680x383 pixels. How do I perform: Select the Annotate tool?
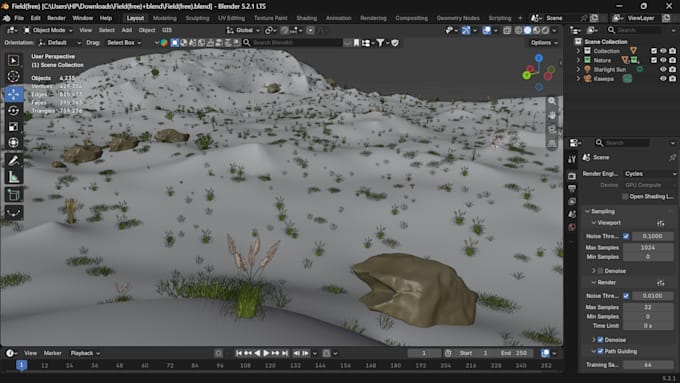(13, 160)
